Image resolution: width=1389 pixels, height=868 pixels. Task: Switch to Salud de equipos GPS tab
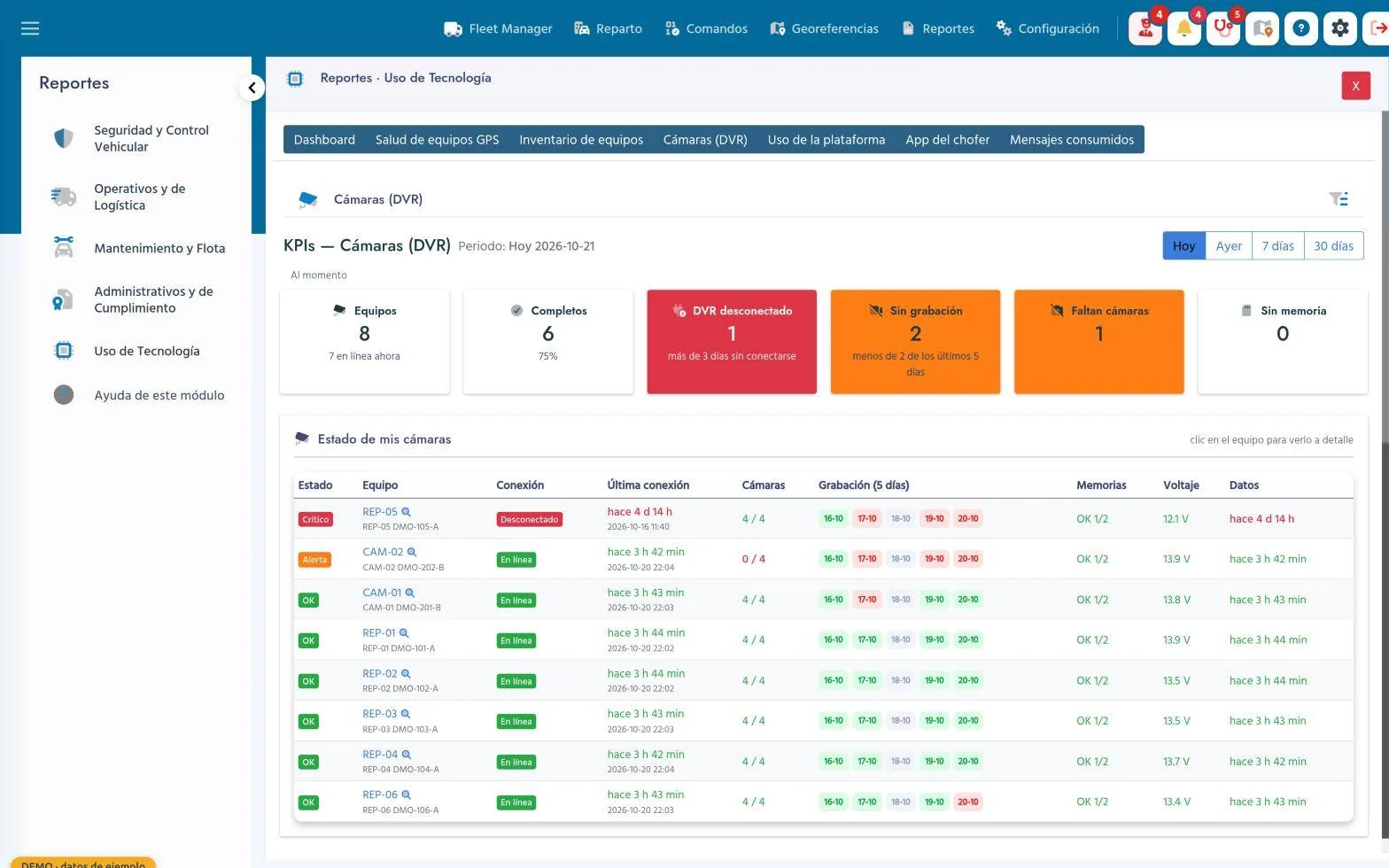pos(438,140)
